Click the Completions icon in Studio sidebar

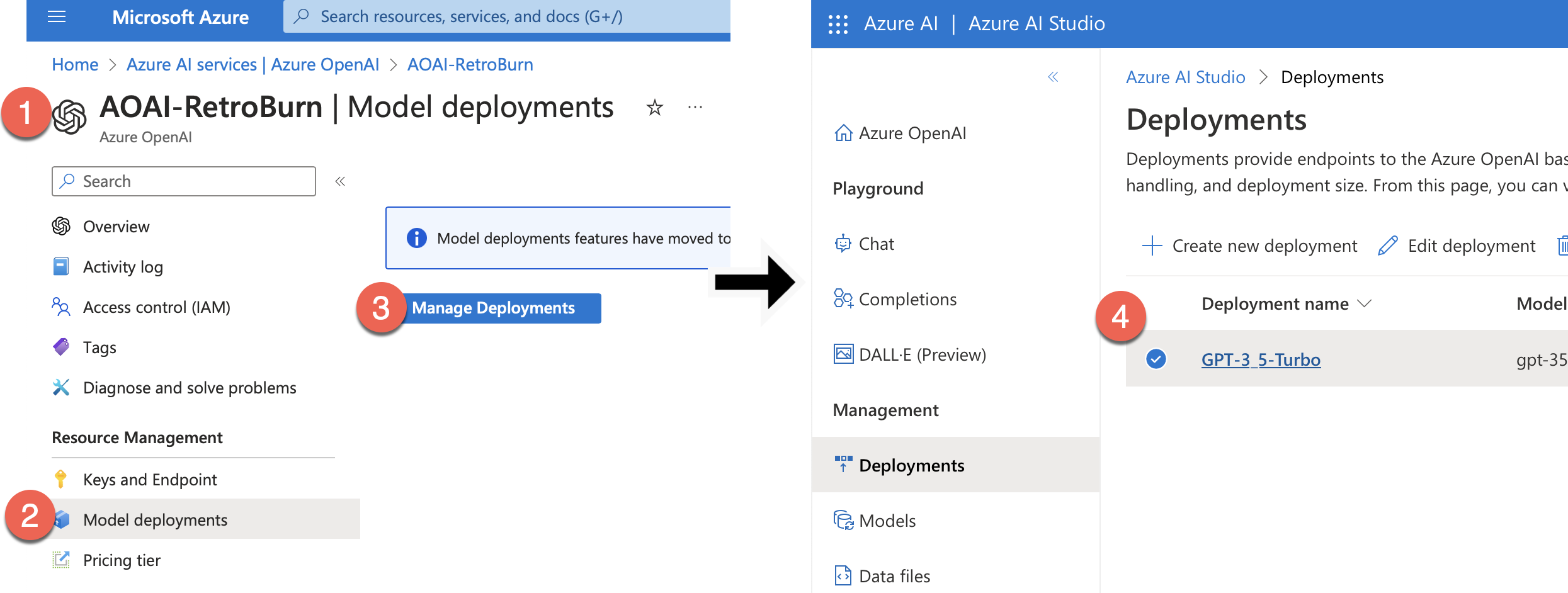(x=843, y=299)
